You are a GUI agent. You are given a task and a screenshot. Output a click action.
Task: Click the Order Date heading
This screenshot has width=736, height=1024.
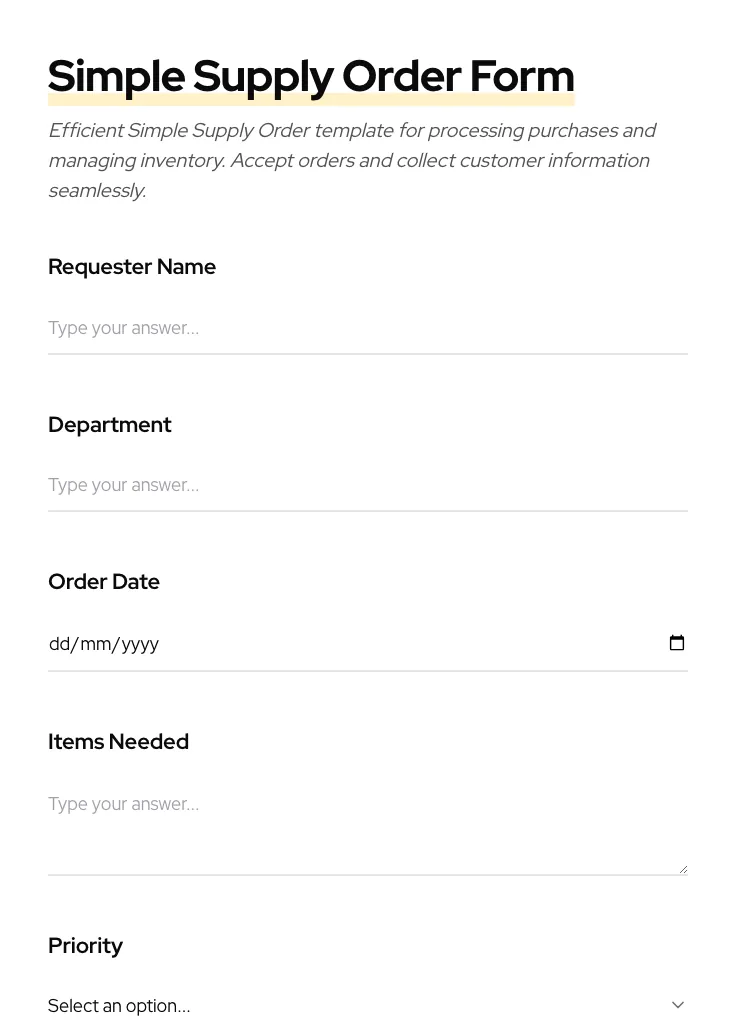coord(104,581)
